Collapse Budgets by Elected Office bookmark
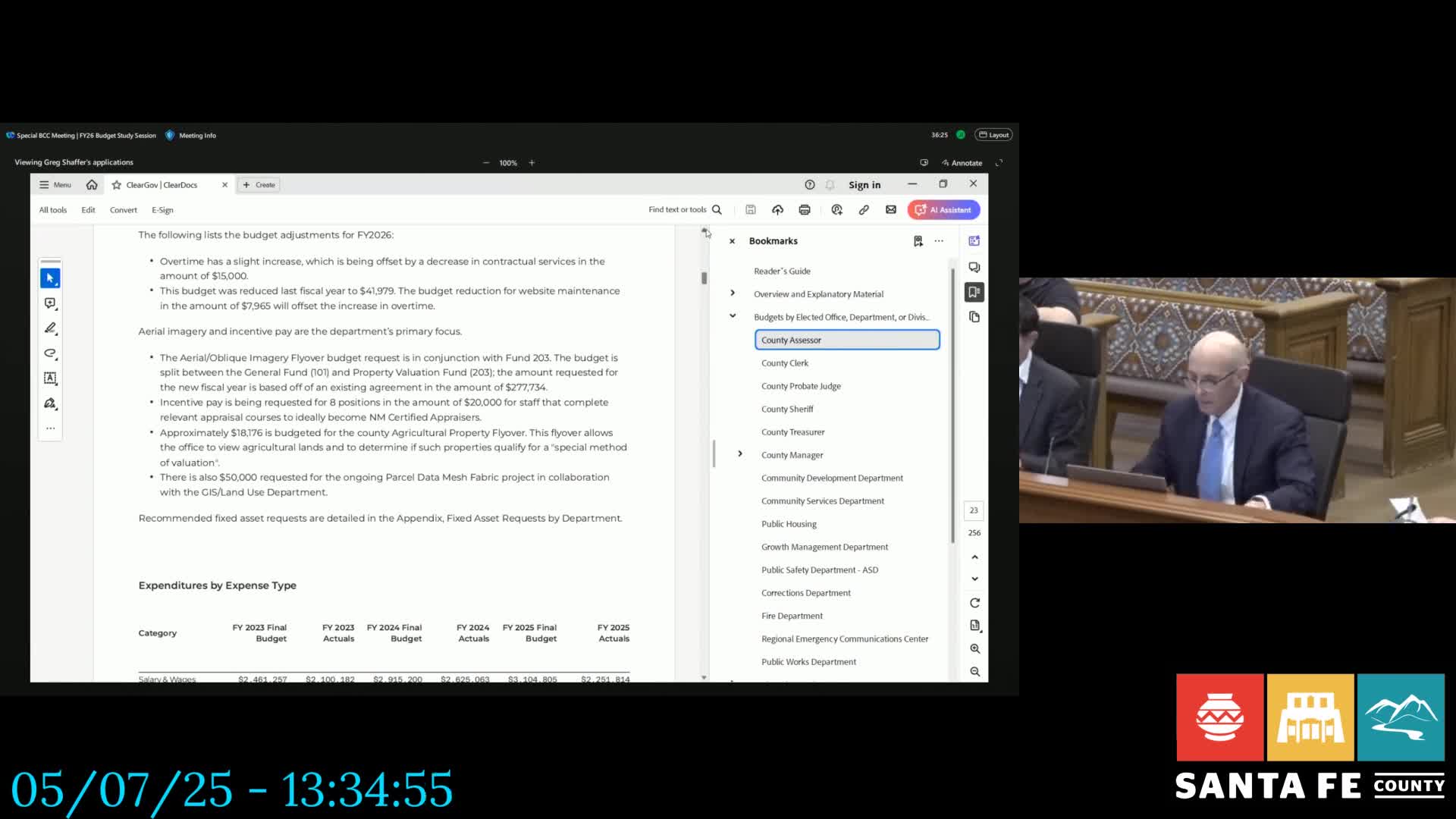1456x819 pixels. pyautogui.click(x=733, y=316)
